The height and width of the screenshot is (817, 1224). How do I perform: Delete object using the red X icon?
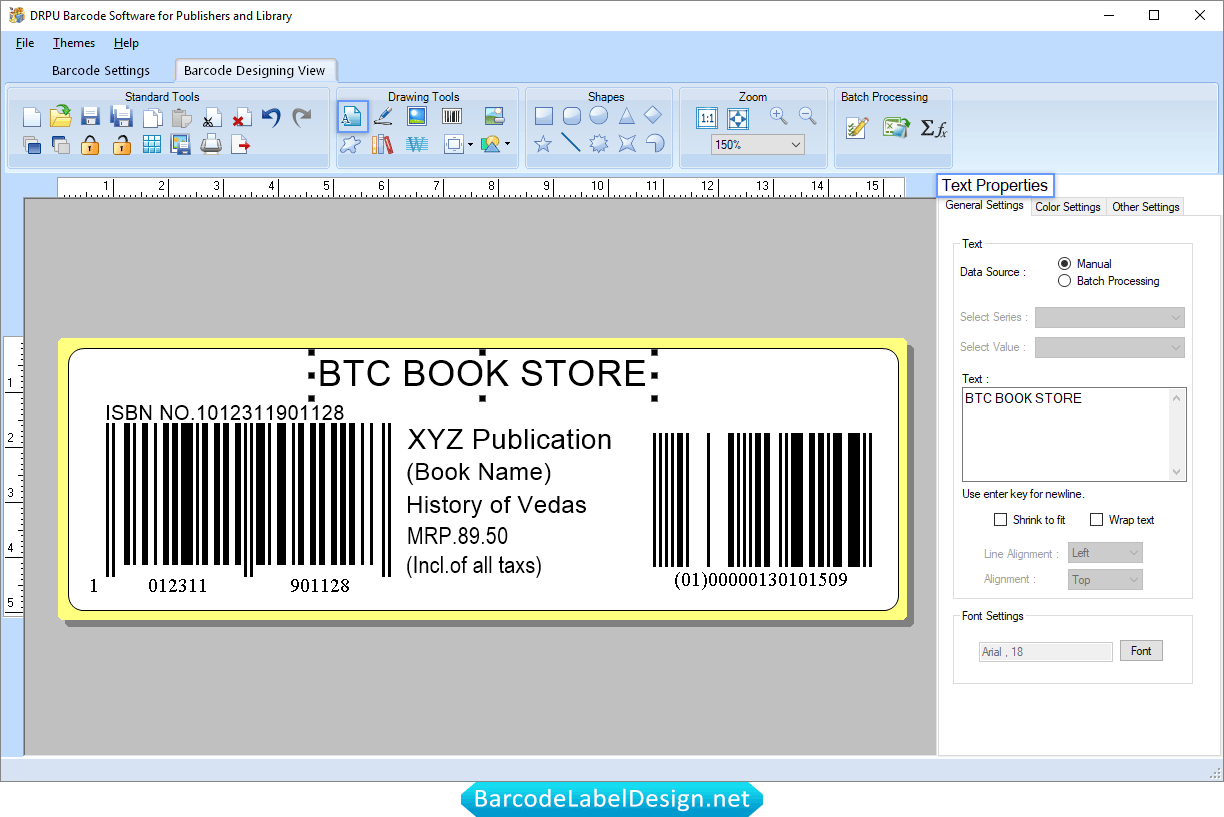241,117
